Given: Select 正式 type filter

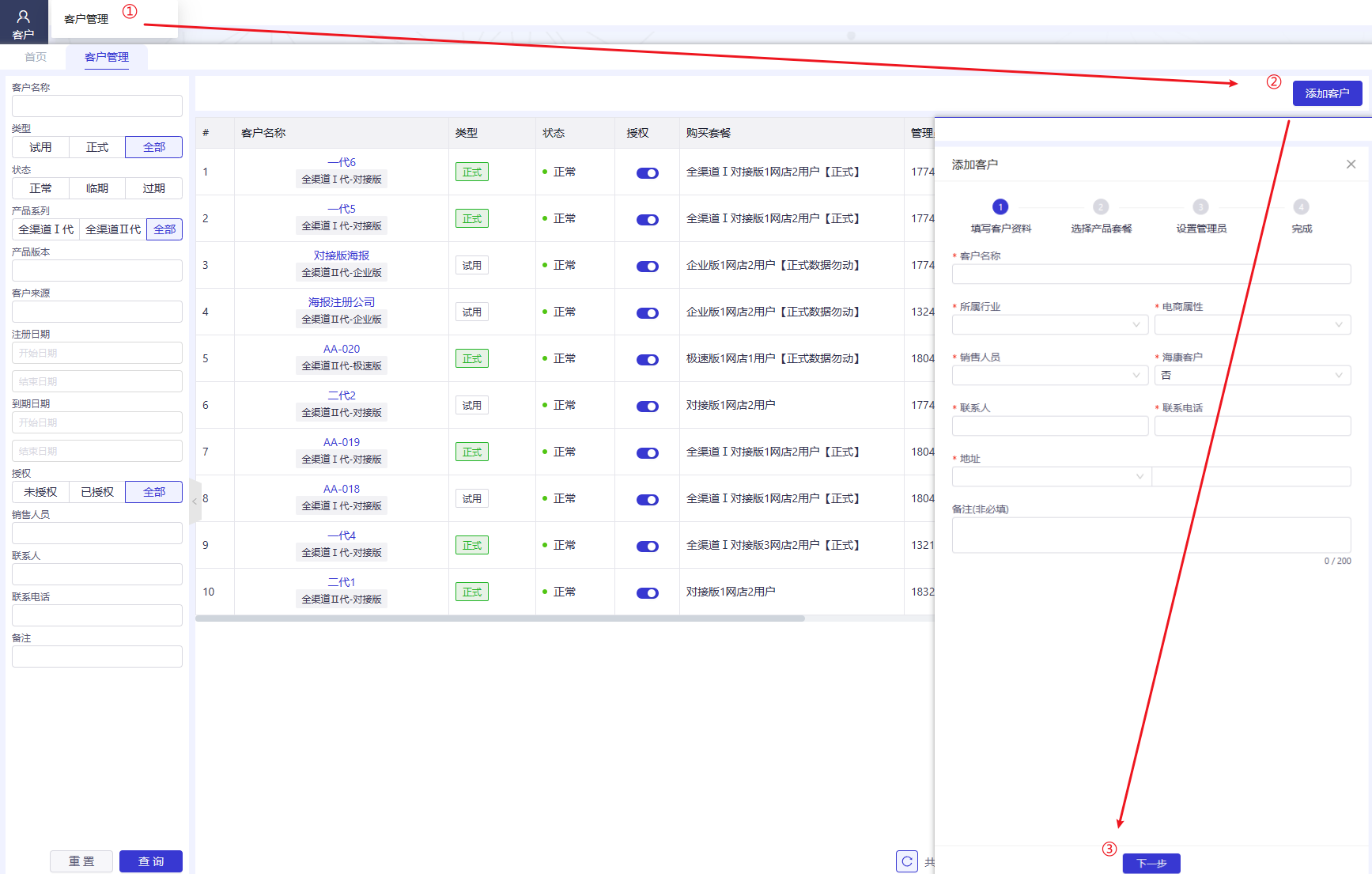Looking at the screenshot, I should pyautogui.click(x=97, y=147).
